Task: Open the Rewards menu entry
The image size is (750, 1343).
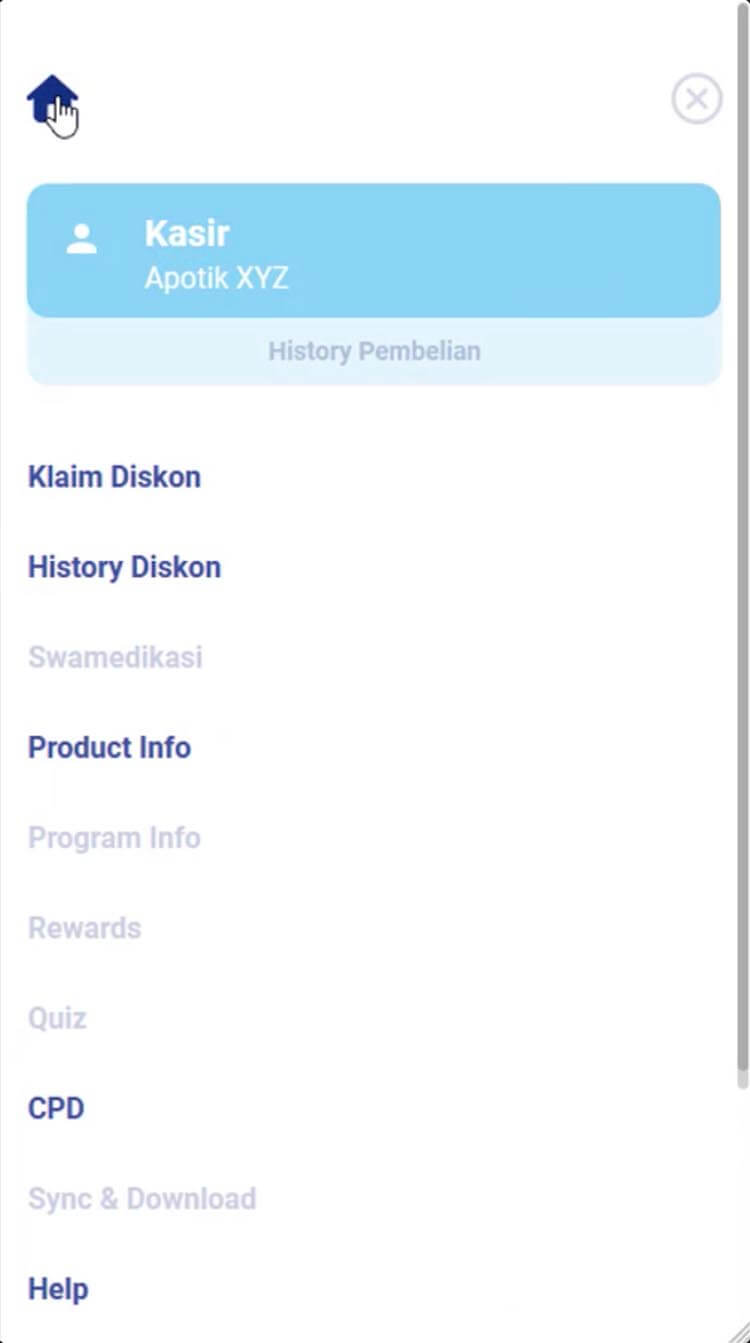Action: pos(84,928)
